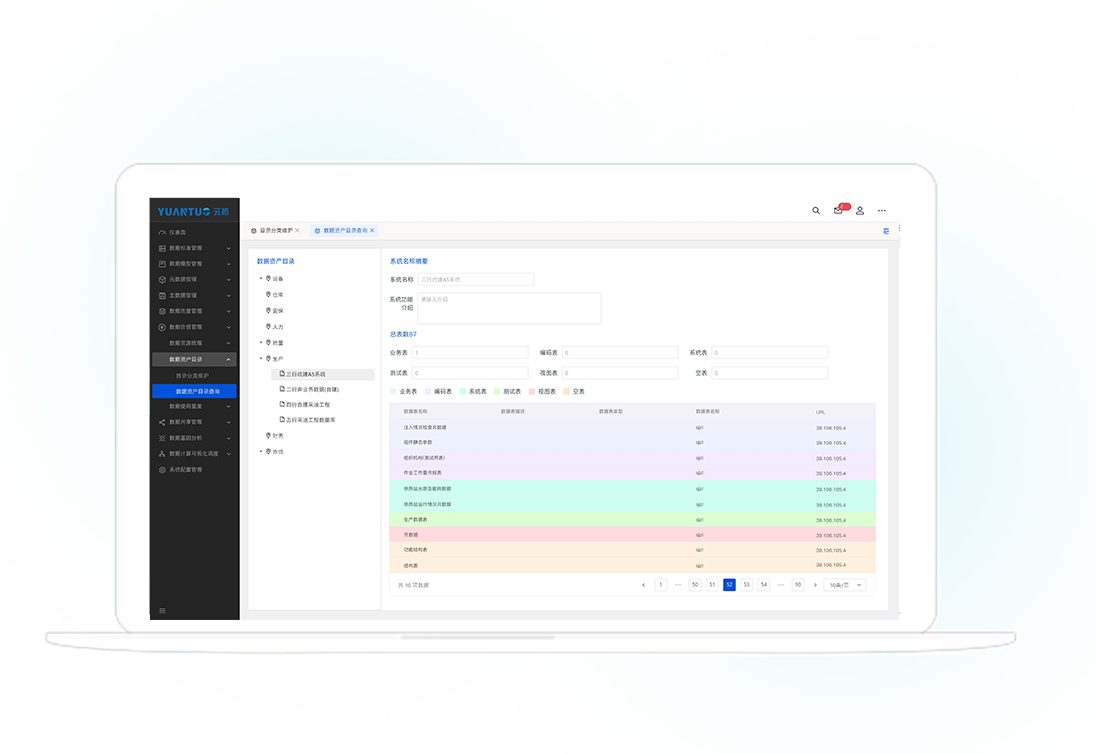
Task: Click the pin icon beside 仓库 tree node
Action: 268,294
